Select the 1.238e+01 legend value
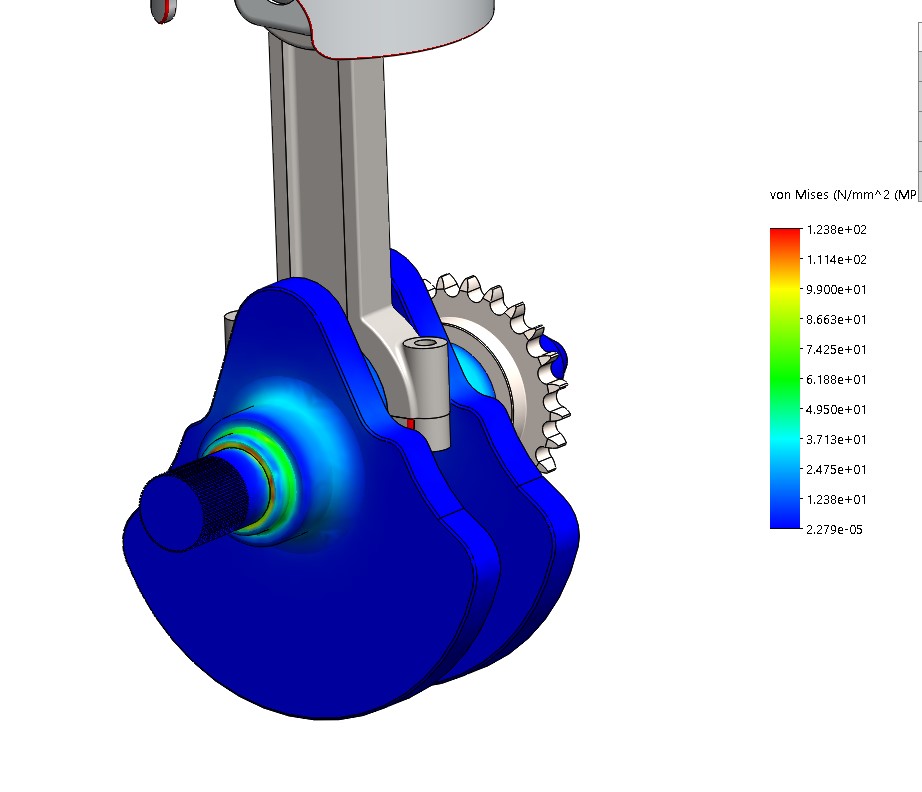This screenshot has height=792, width=922. click(x=836, y=500)
